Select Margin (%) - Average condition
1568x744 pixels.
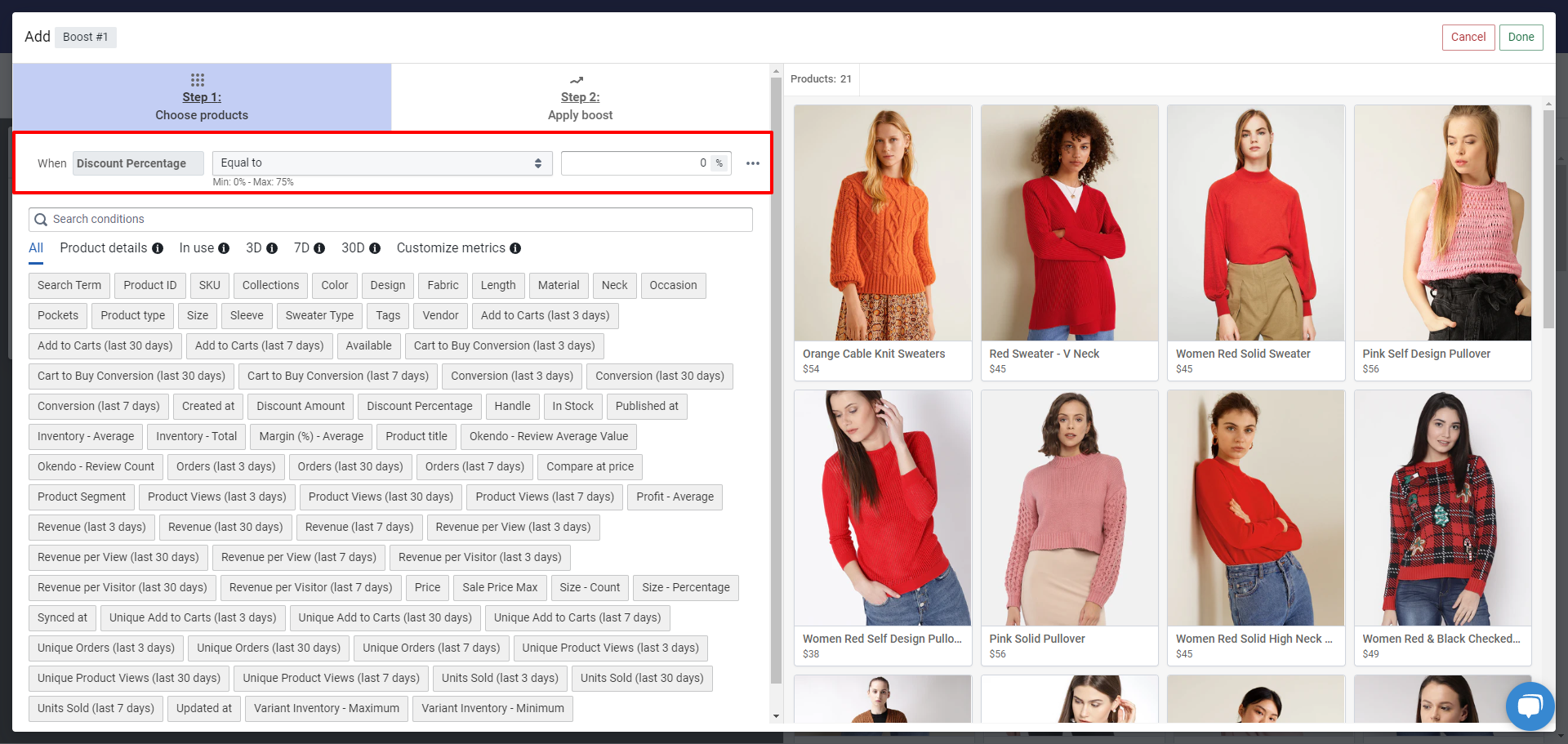coord(311,437)
